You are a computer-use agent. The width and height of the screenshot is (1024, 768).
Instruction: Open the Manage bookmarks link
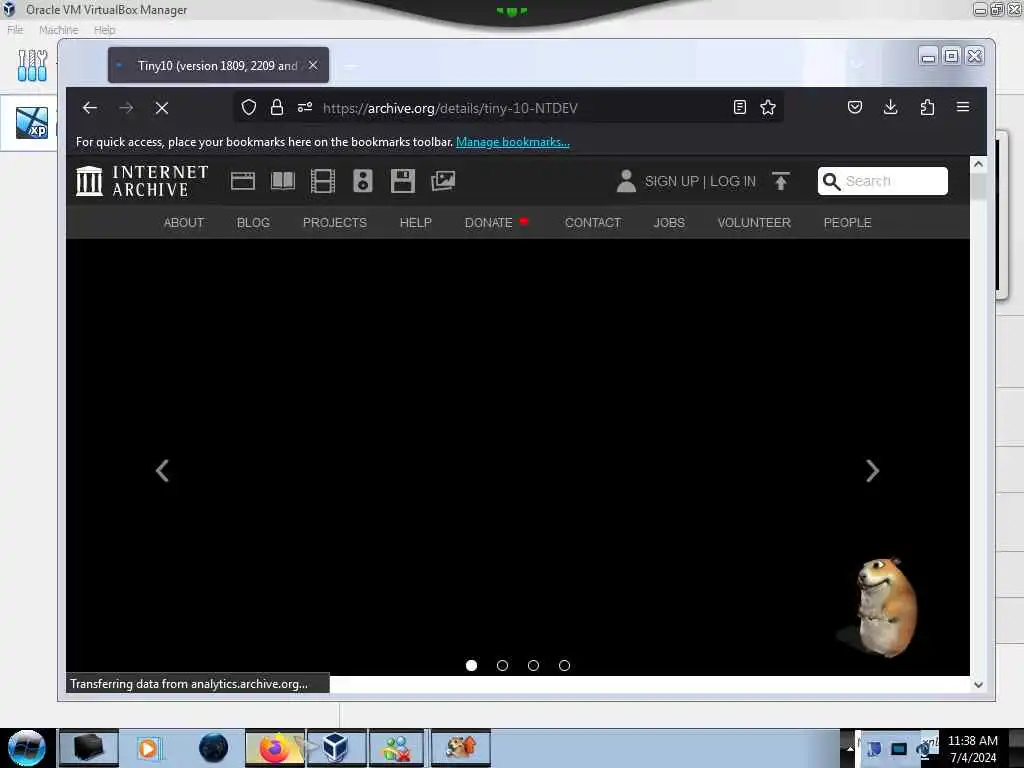(513, 142)
